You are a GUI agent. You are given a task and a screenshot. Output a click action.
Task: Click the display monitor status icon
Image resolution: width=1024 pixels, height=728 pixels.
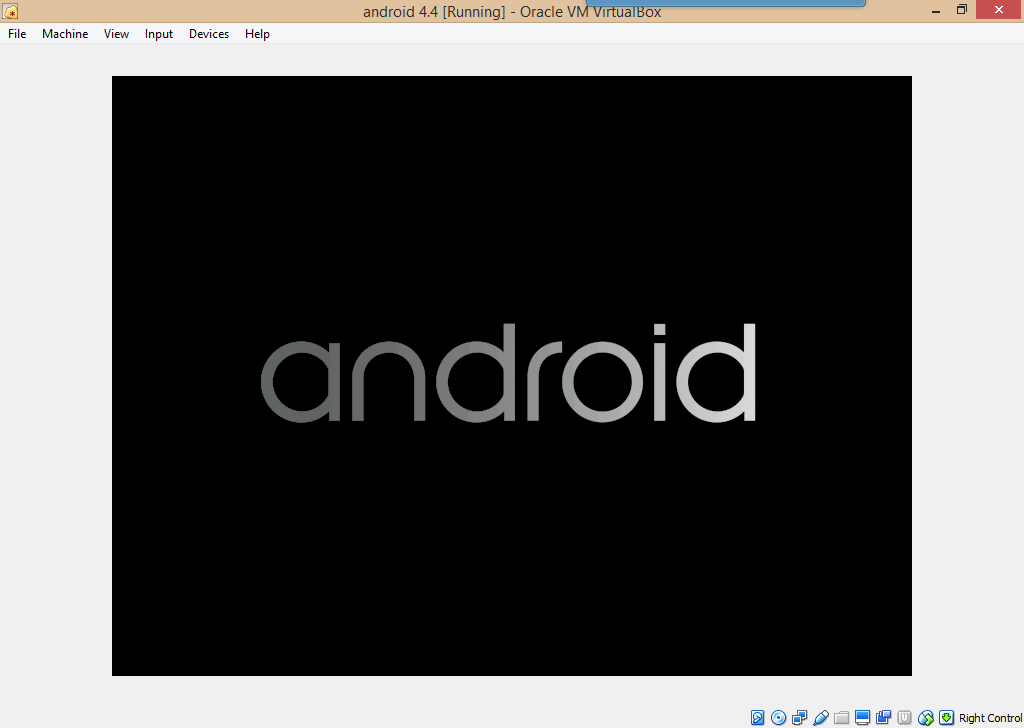[x=863, y=718]
